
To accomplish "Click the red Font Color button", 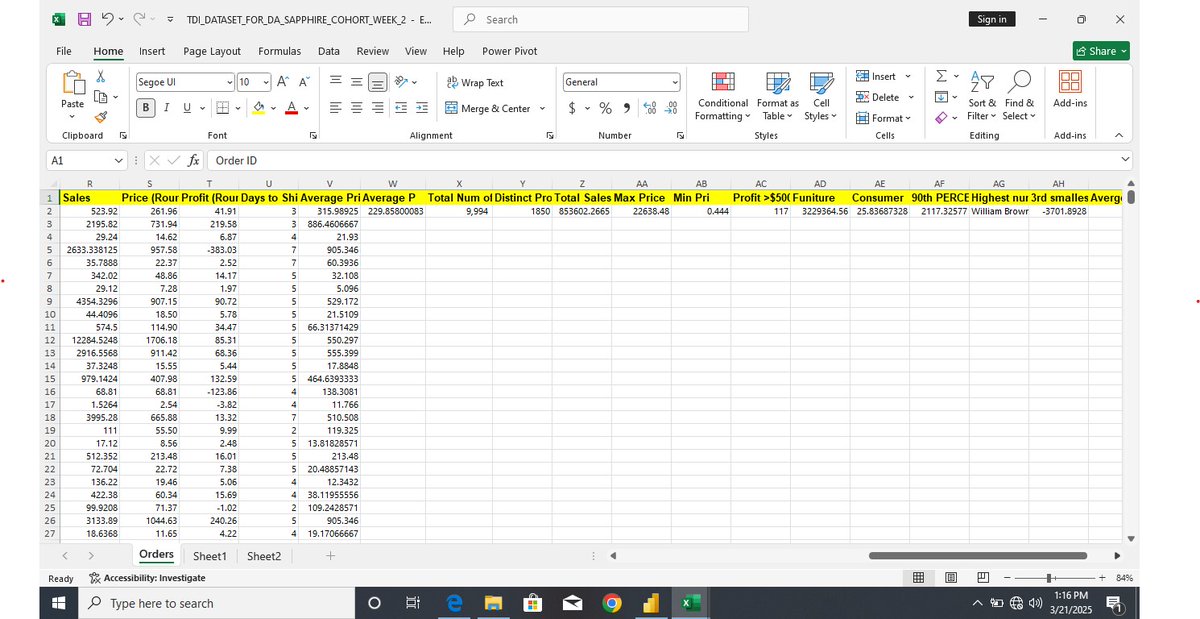I will [x=291, y=108].
